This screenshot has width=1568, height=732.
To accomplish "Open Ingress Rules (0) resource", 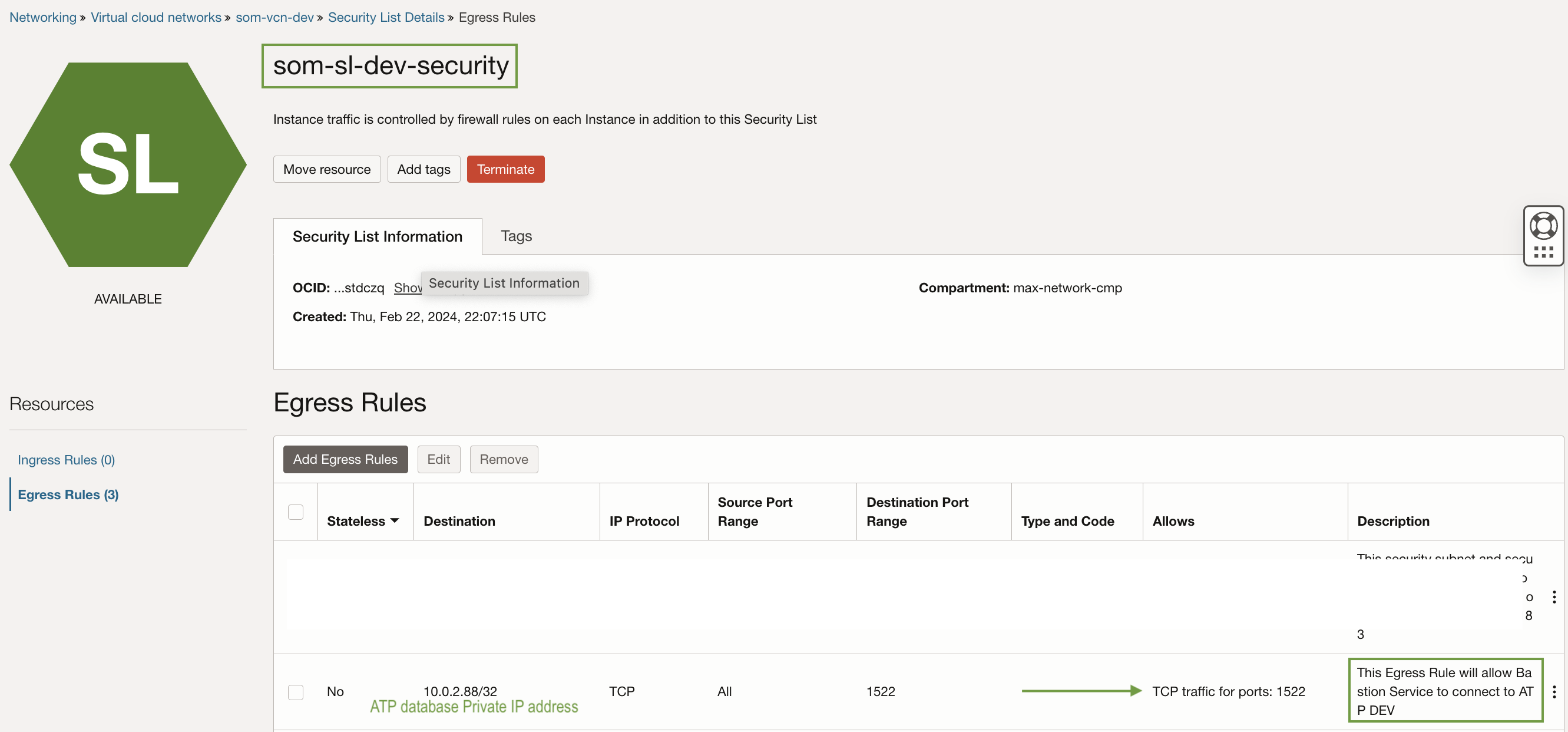I will (x=66, y=460).
